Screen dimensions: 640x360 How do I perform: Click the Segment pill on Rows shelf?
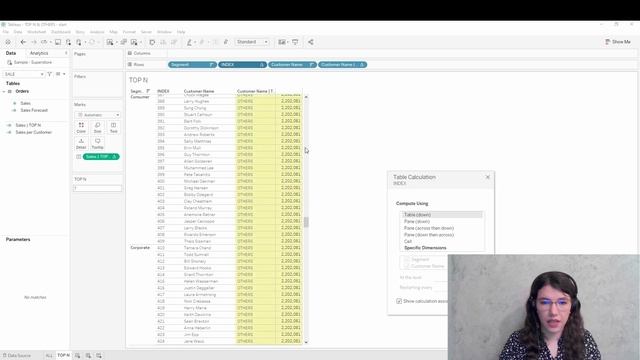(x=192, y=64)
